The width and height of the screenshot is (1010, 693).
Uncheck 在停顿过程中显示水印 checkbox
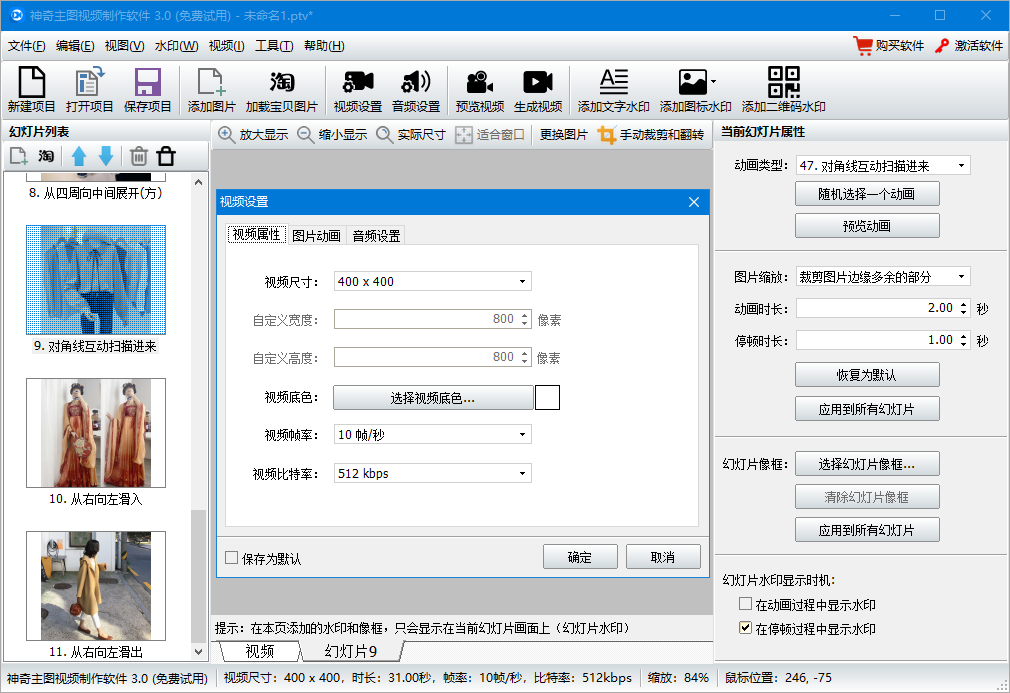tap(745, 628)
